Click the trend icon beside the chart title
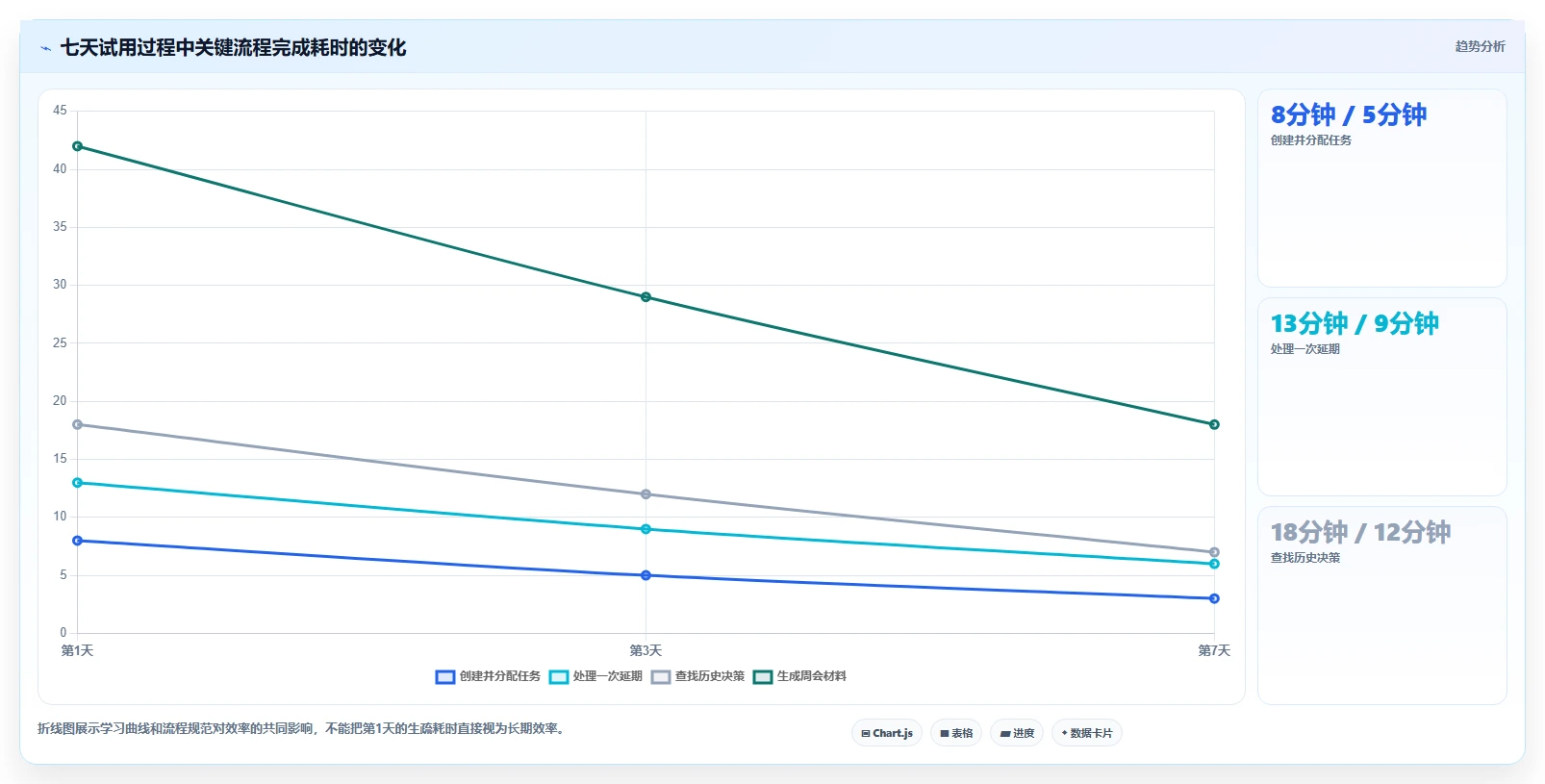 [45, 48]
